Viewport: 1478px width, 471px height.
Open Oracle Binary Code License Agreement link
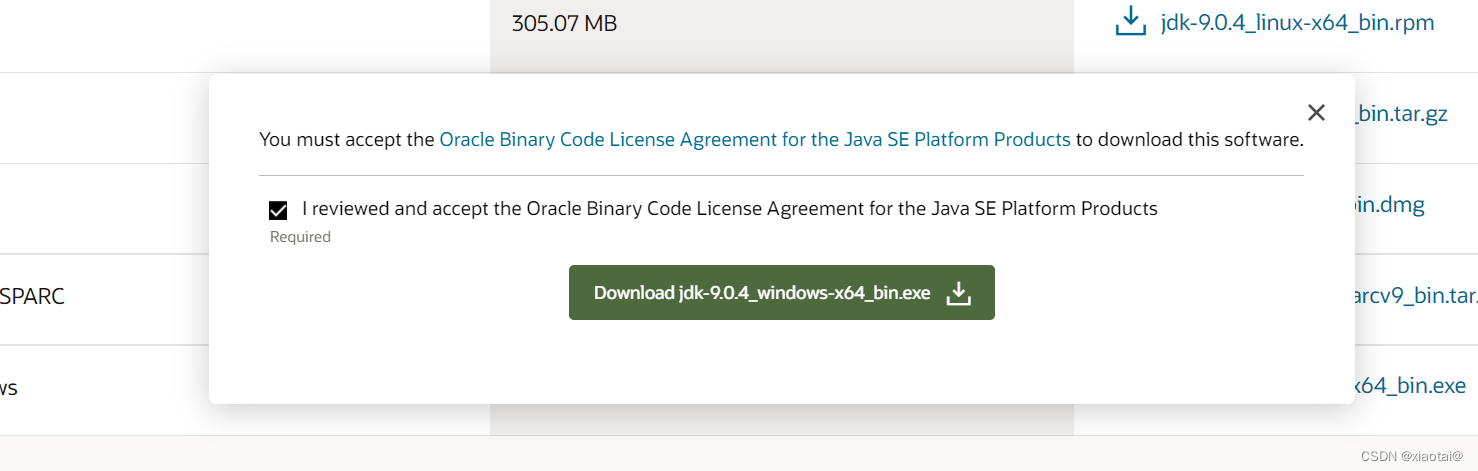pyautogui.click(x=755, y=140)
